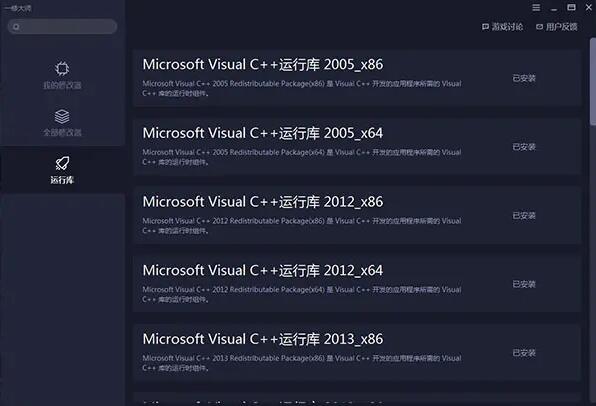The height and width of the screenshot is (406, 596).
Task: Open the 用户反馈 link
Action: click(562, 27)
